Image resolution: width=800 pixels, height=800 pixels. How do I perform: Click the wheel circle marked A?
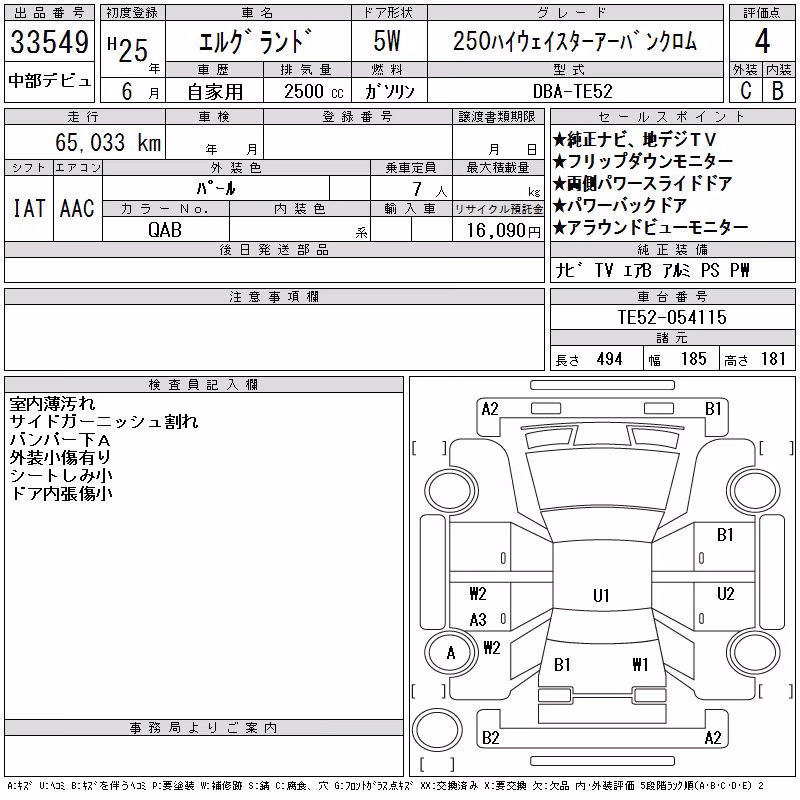pos(451,653)
